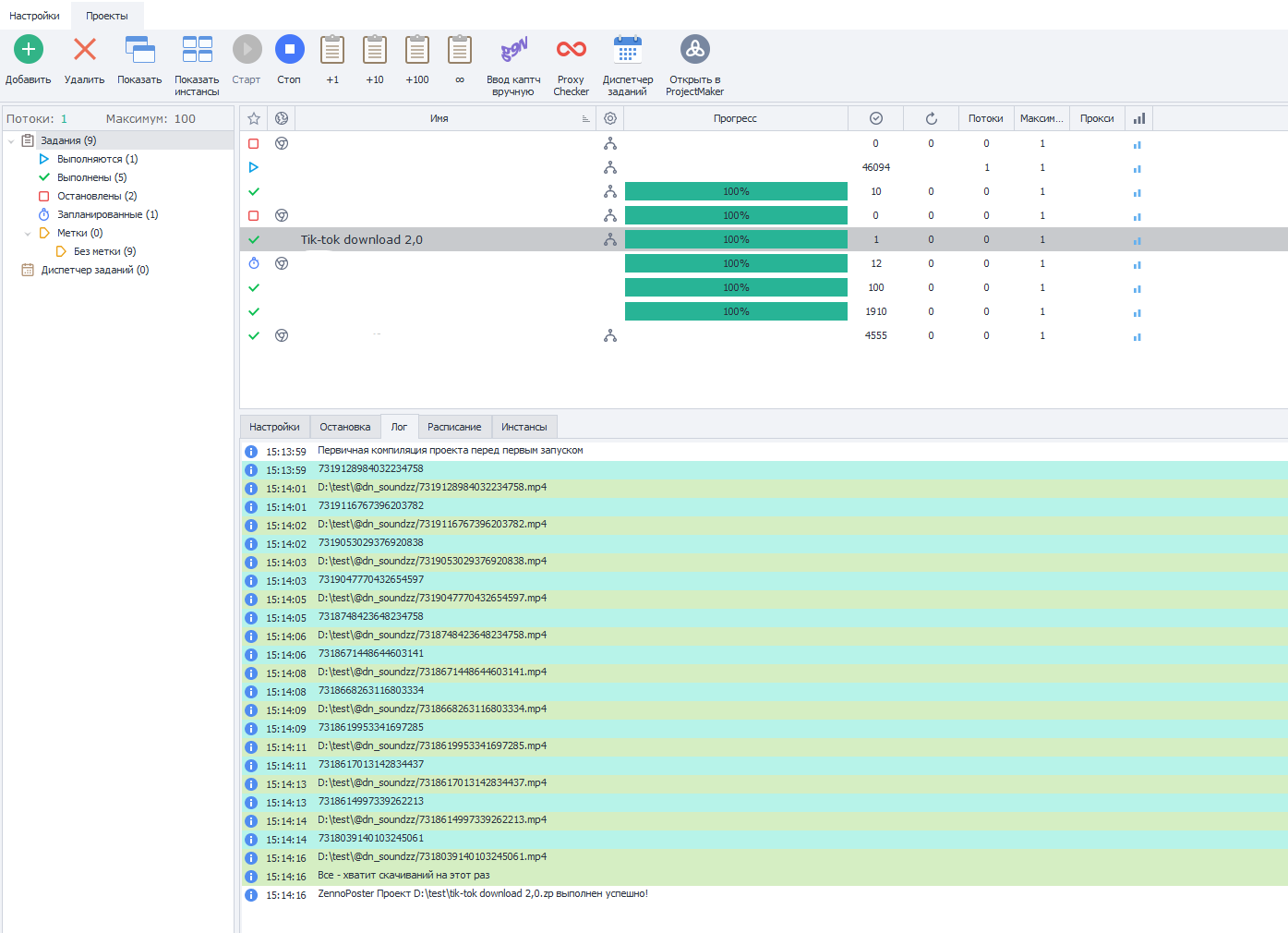Click Open in ProjectMaker icon

coord(694,50)
